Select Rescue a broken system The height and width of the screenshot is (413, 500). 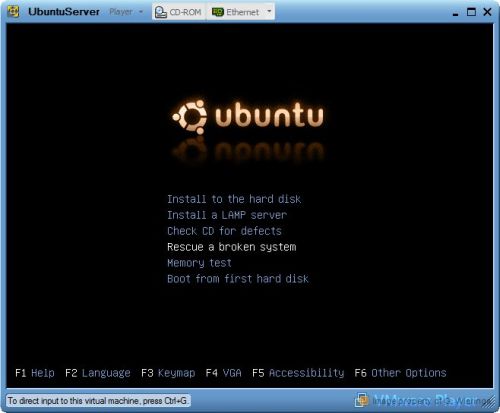pyautogui.click(x=232, y=247)
